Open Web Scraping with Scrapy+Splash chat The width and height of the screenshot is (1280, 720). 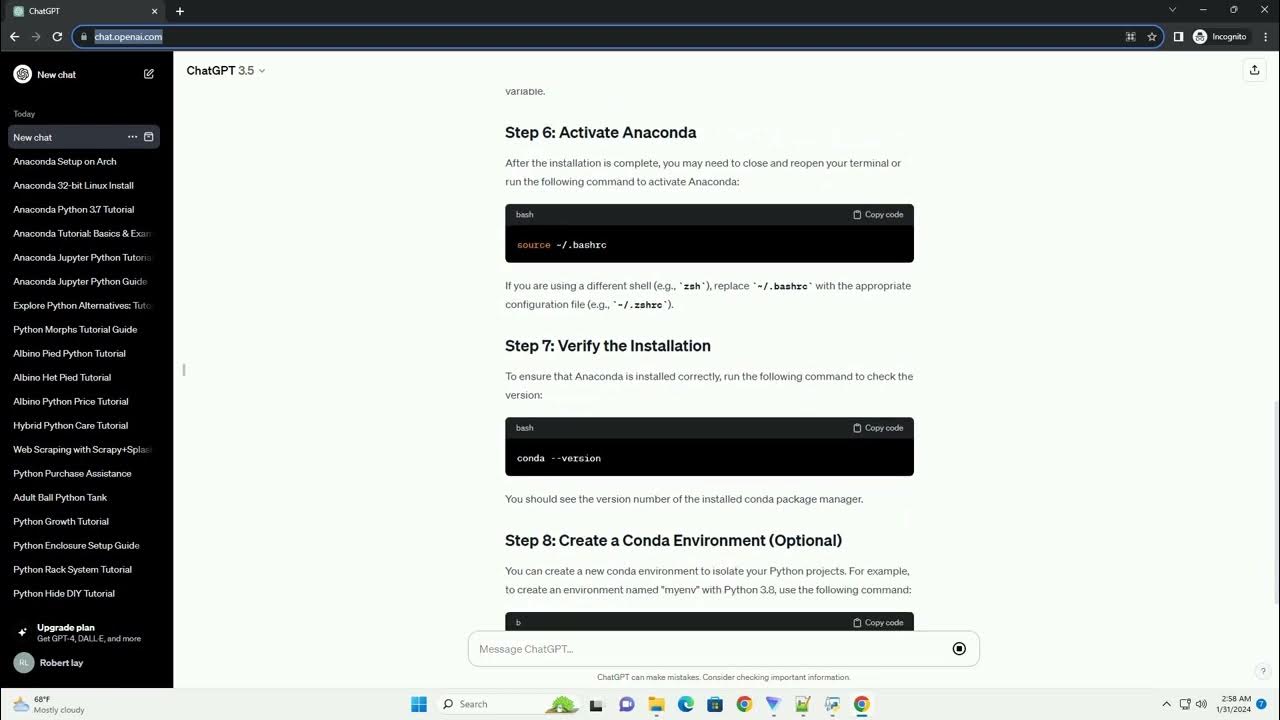[84, 449]
